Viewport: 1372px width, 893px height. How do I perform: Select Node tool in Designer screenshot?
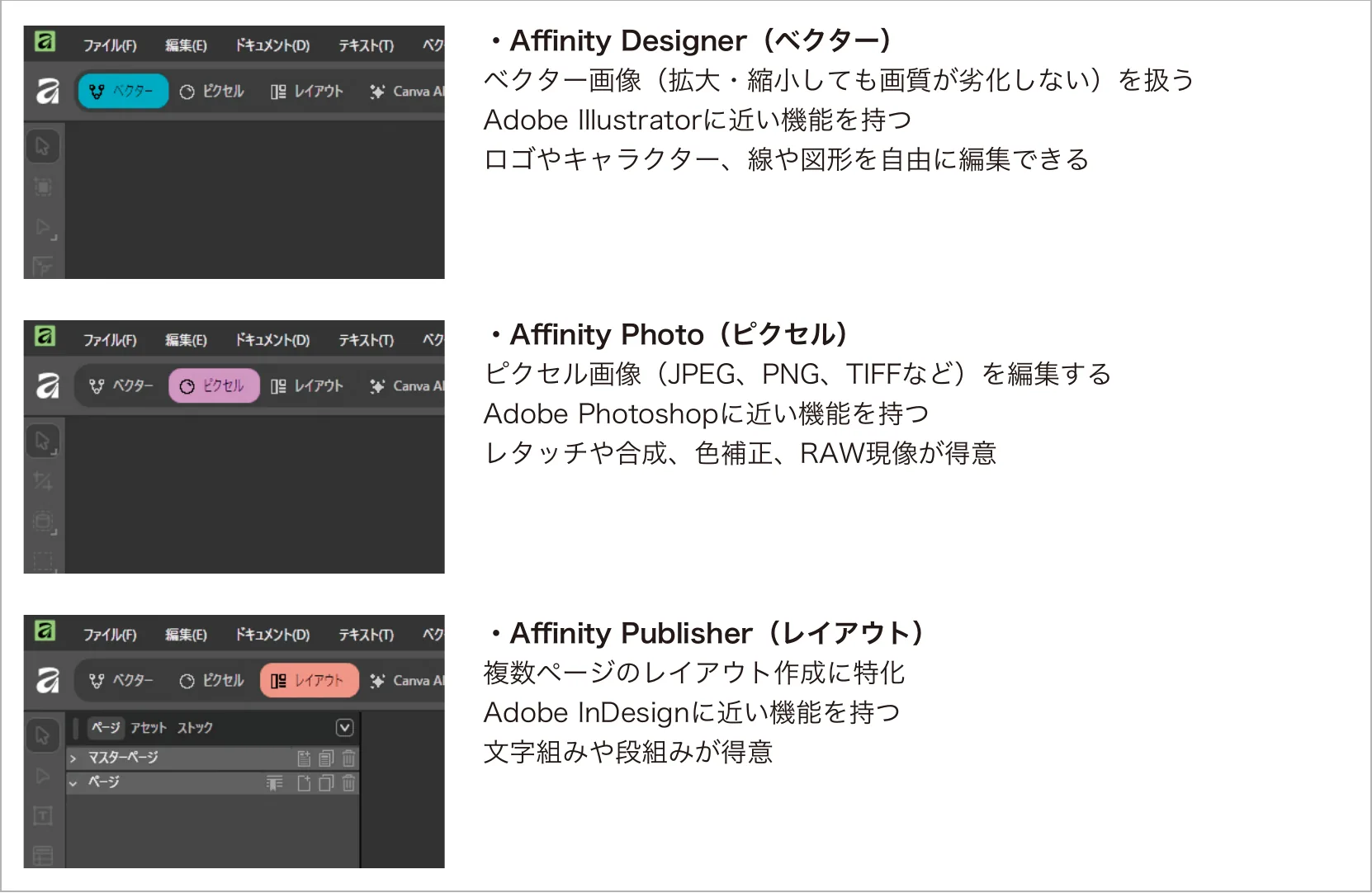coord(44,227)
